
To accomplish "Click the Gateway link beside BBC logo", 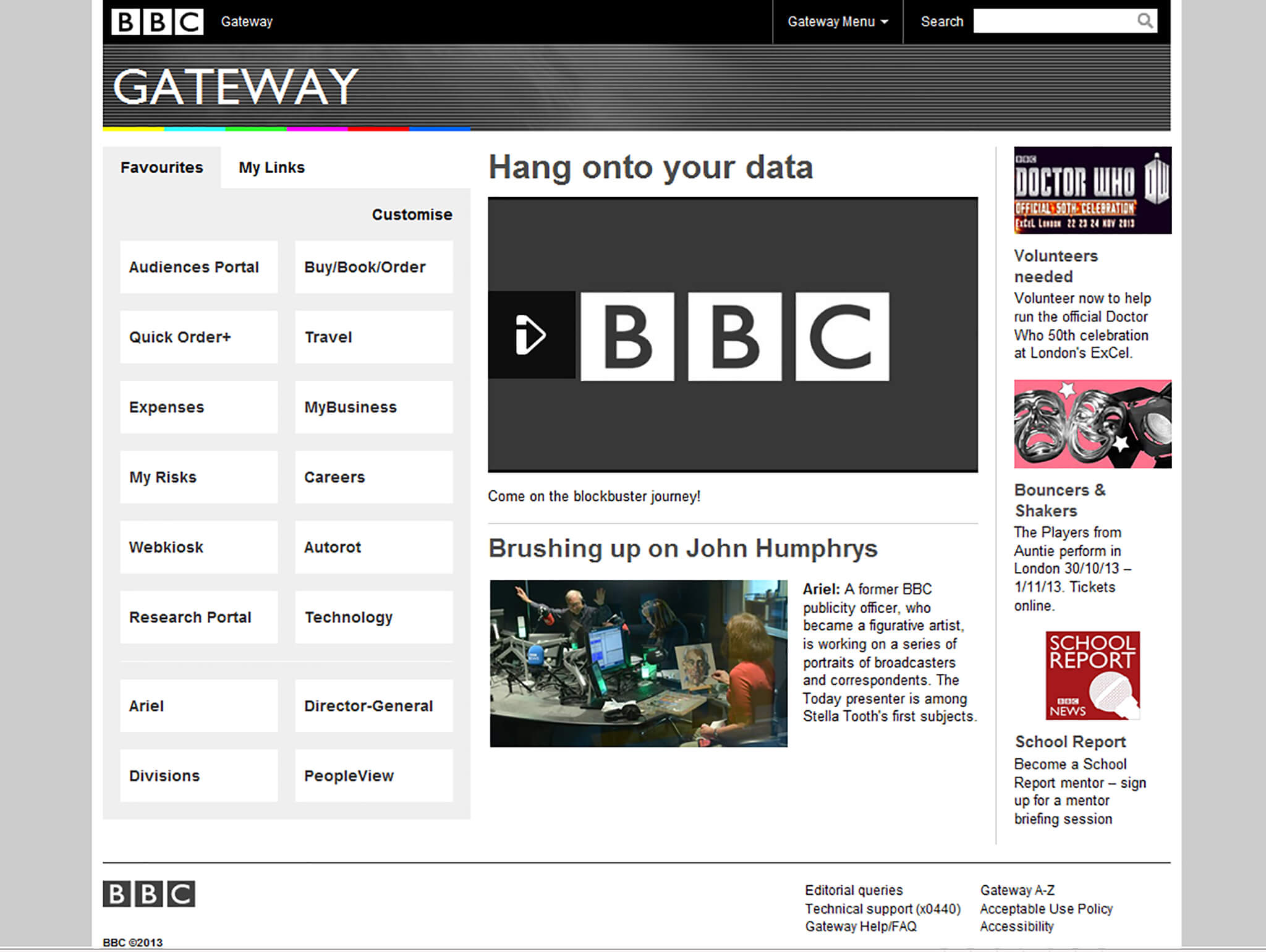I will [x=247, y=22].
